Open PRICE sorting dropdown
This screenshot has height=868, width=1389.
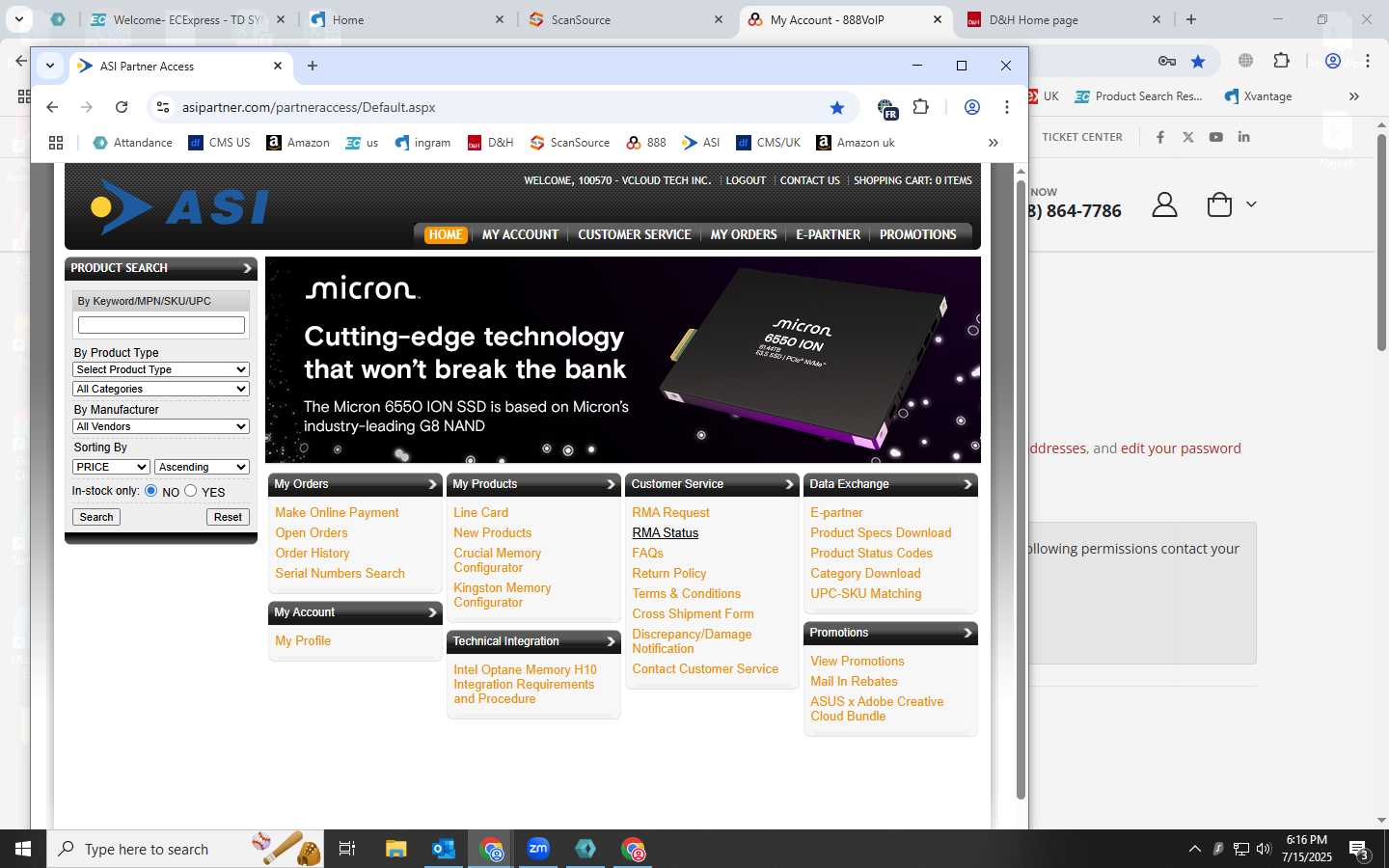(111, 467)
